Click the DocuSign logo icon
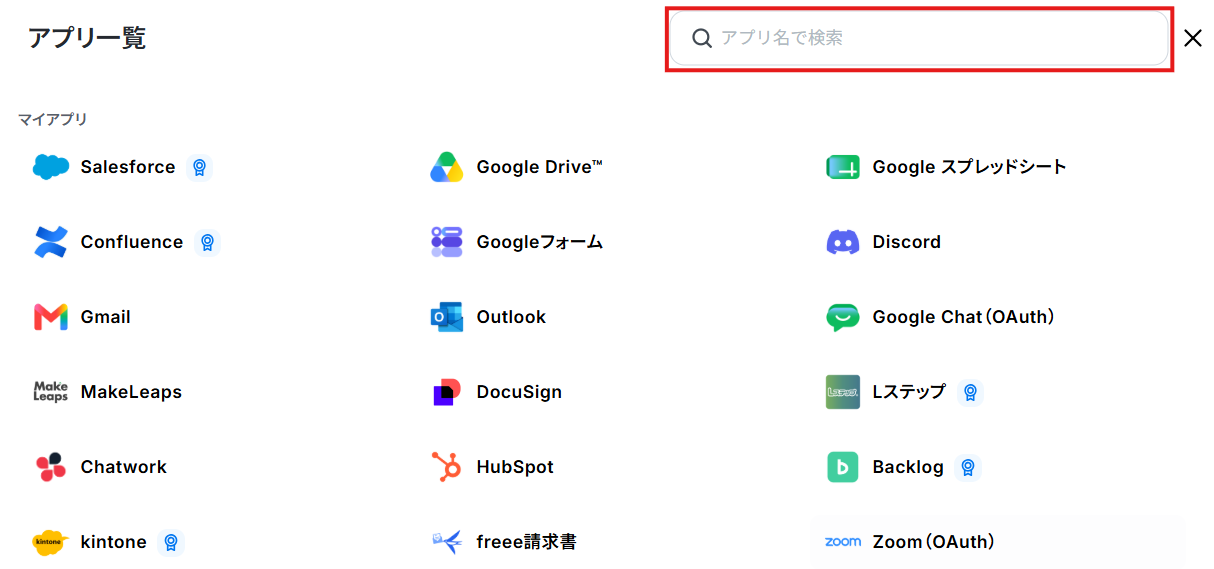Viewport: 1214px width, 569px height. tap(446, 392)
